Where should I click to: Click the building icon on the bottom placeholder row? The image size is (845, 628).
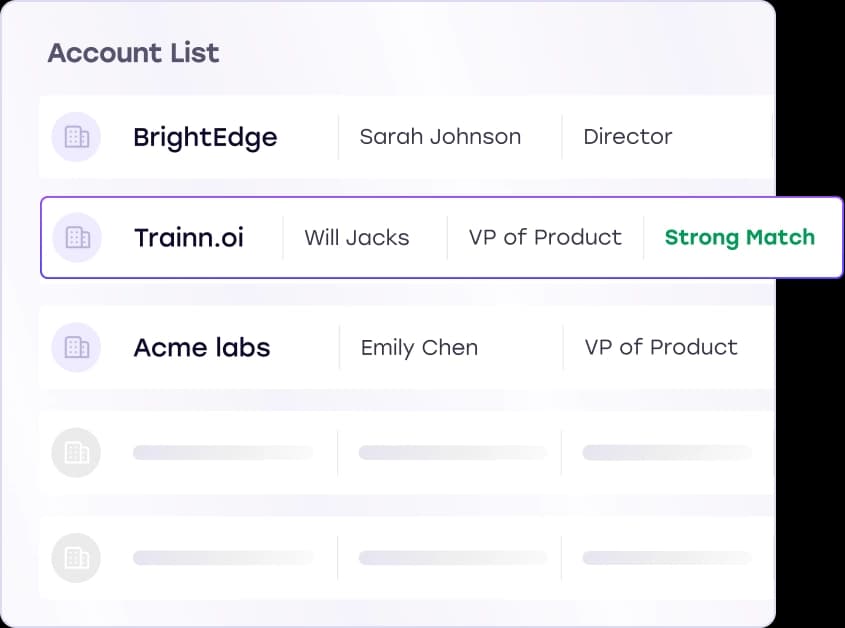(76, 558)
